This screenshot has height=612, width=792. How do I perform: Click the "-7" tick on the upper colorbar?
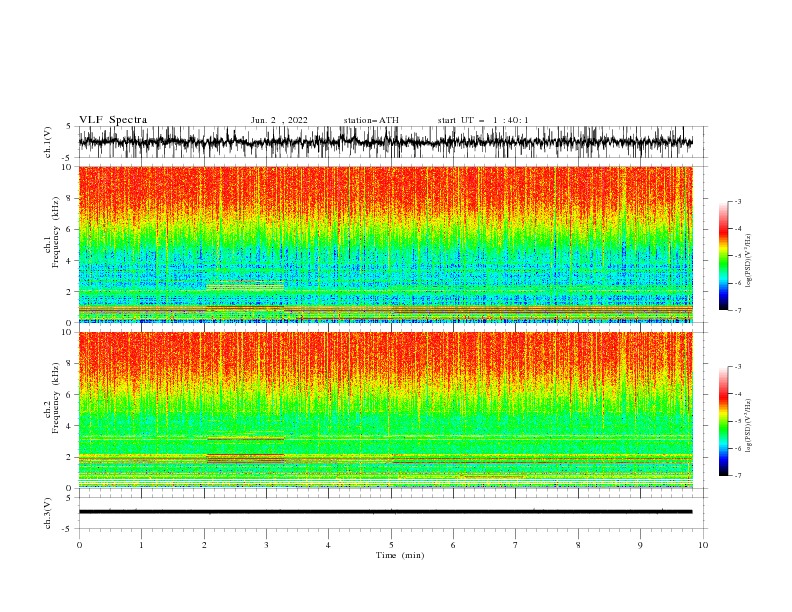pos(737,311)
